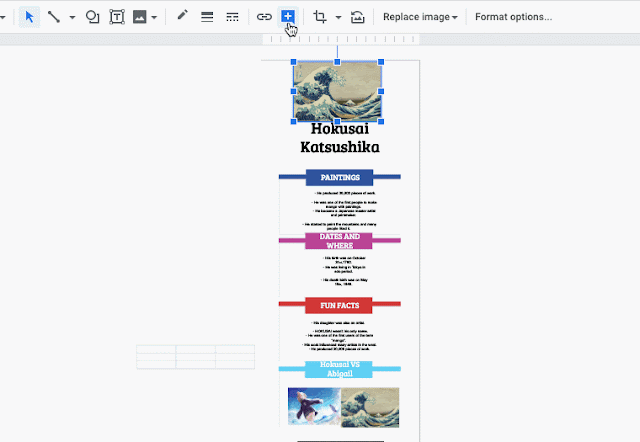640x442 pixels.
Task: Click the bottom-right handle of selected image
Action: coord(381,122)
